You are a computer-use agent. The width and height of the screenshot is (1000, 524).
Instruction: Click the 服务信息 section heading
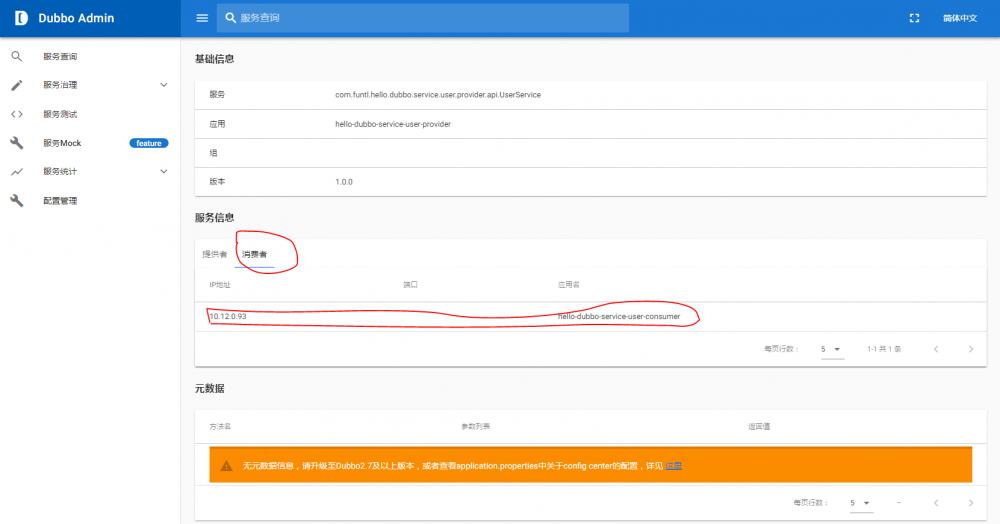214,217
